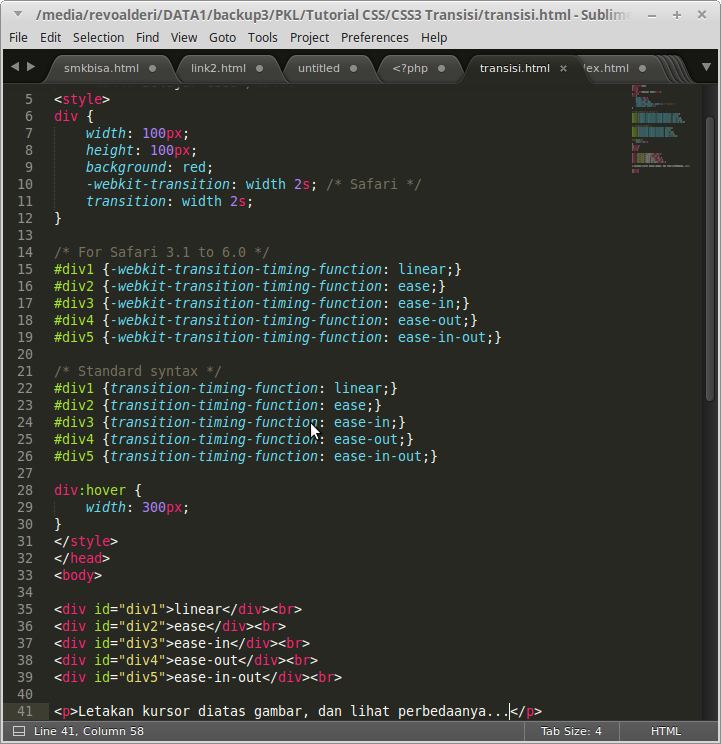Click unsaved dot on untitled tab
Viewport: 721px width, 744px height.
353,68
